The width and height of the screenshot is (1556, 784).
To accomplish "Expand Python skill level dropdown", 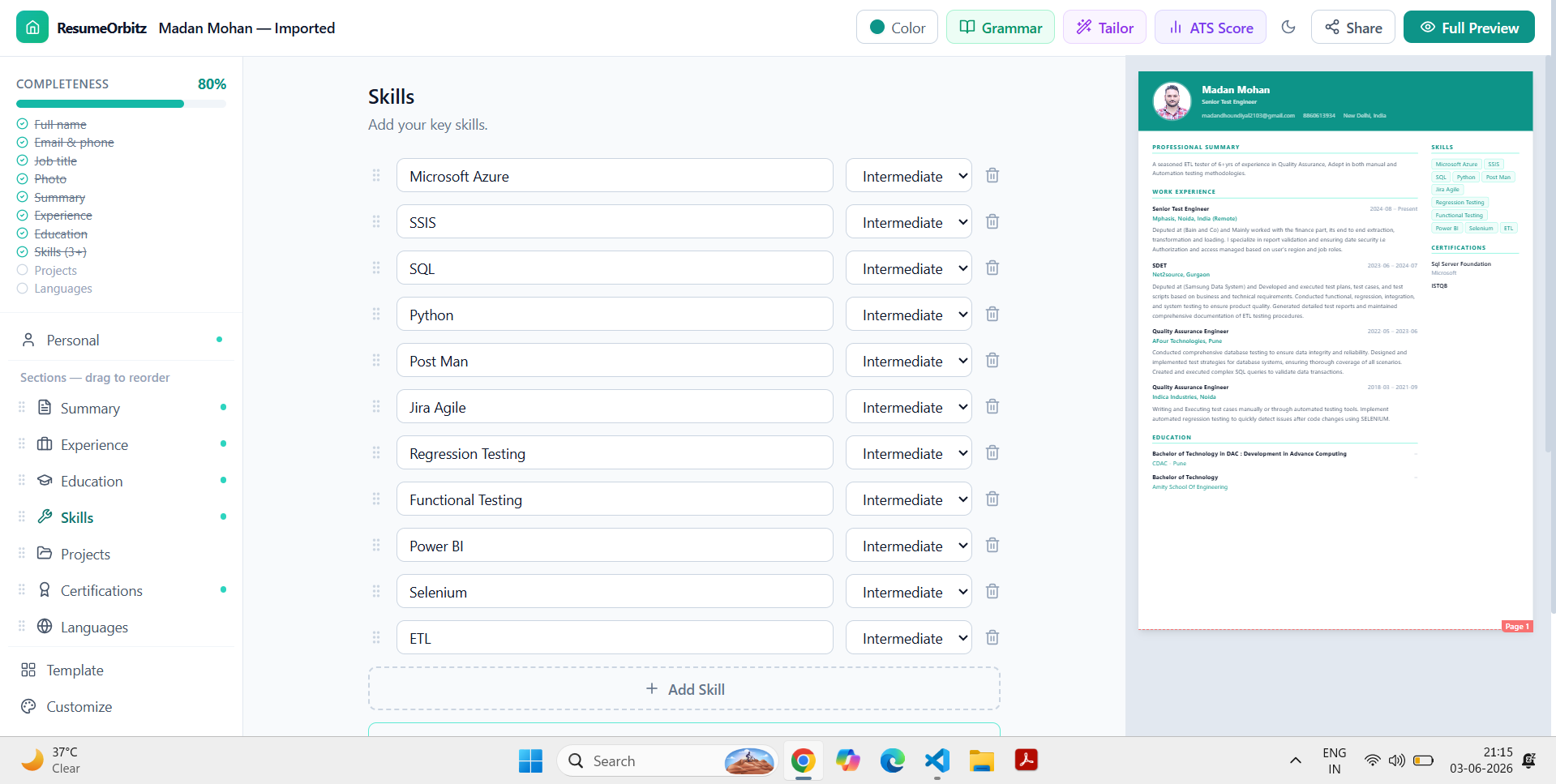I will pyautogui.click(x=908, y=314).
